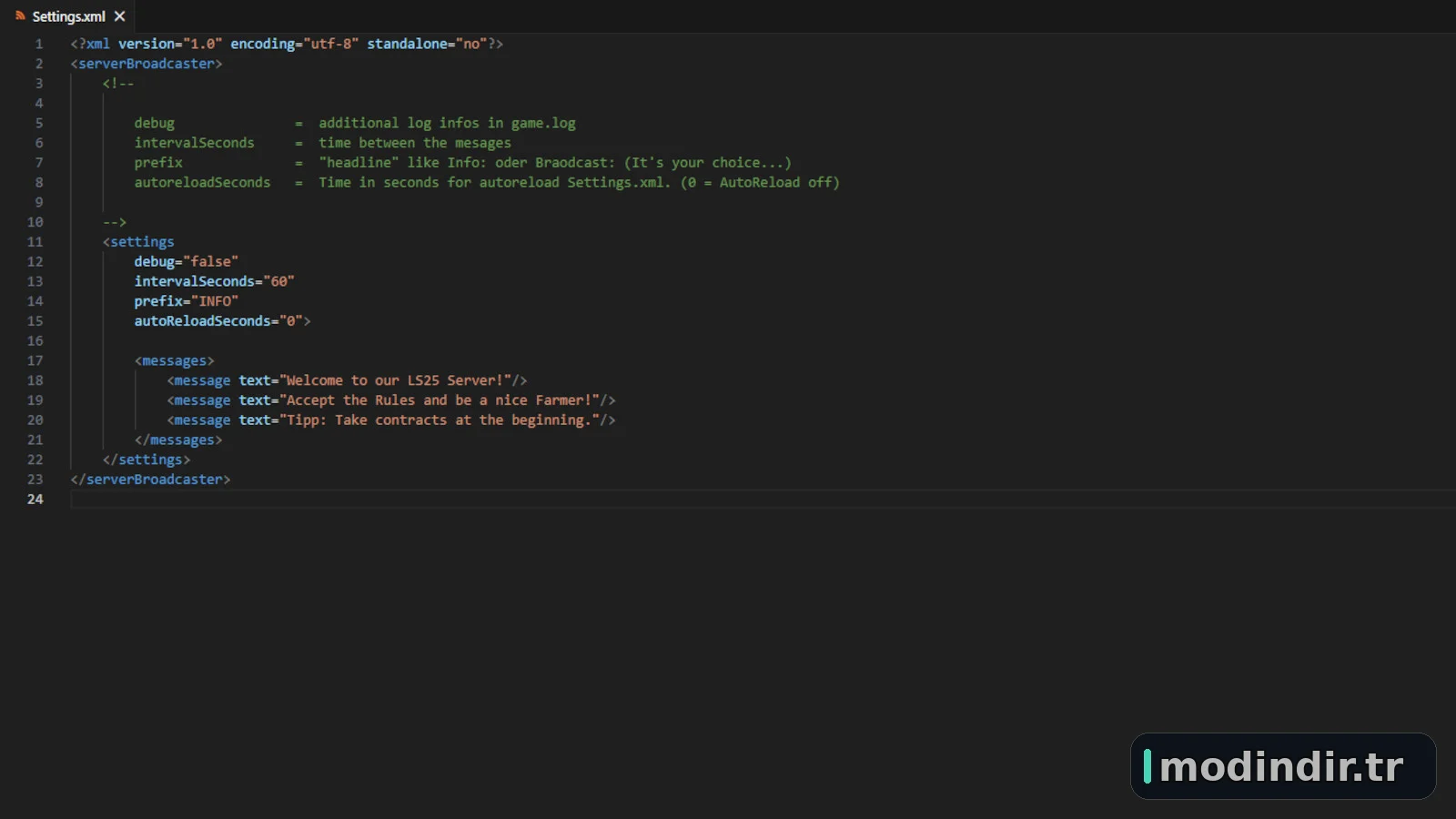Click the comment line describing prefix headline

[x=463, y=163]
